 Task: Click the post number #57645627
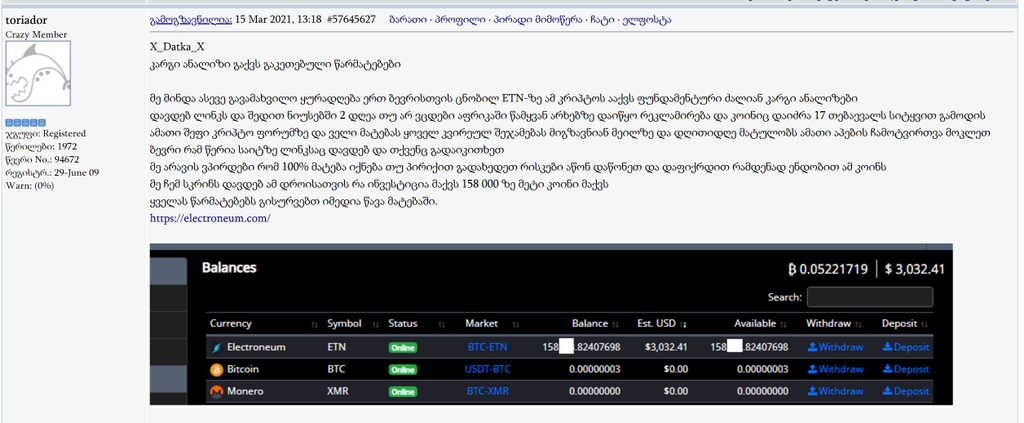pos(351,20)
